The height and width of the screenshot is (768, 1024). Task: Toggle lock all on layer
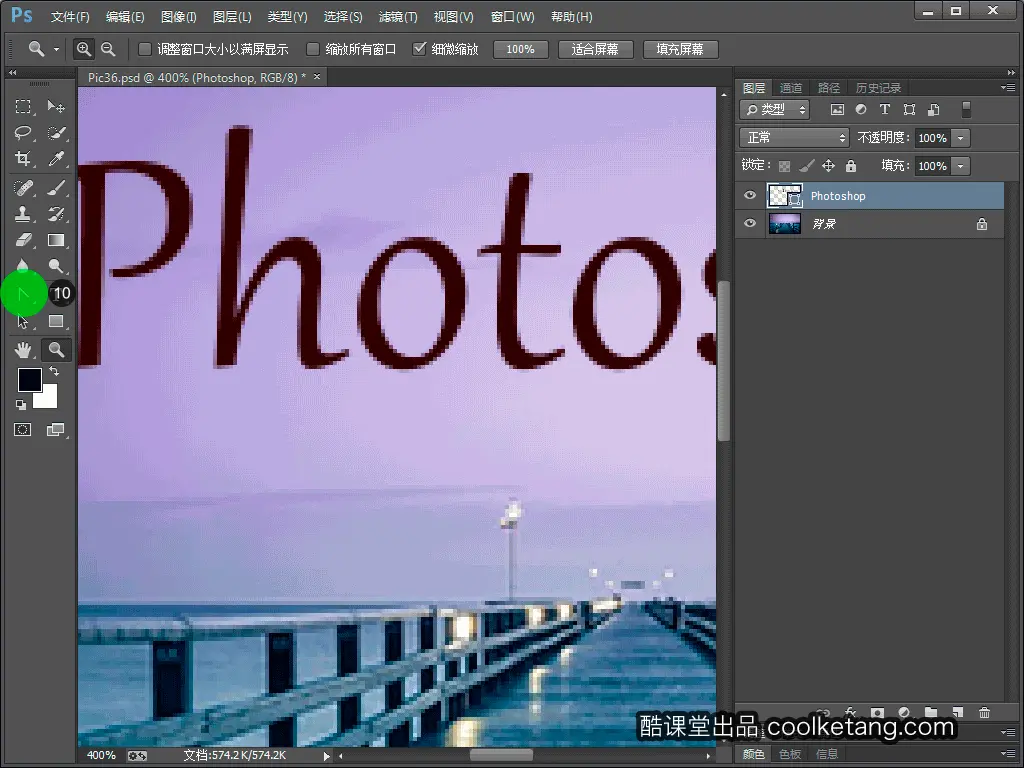pos(851,166)
